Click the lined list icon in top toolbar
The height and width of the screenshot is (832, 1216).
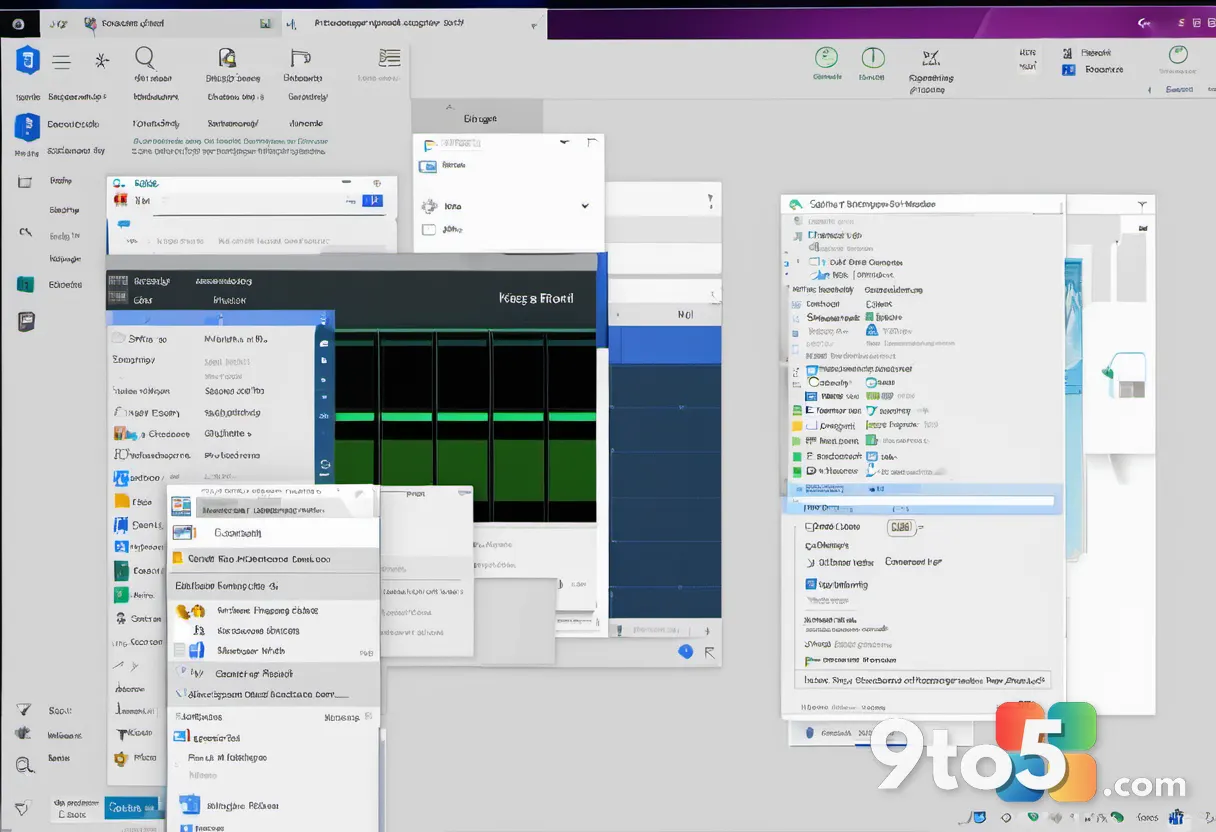388,58
